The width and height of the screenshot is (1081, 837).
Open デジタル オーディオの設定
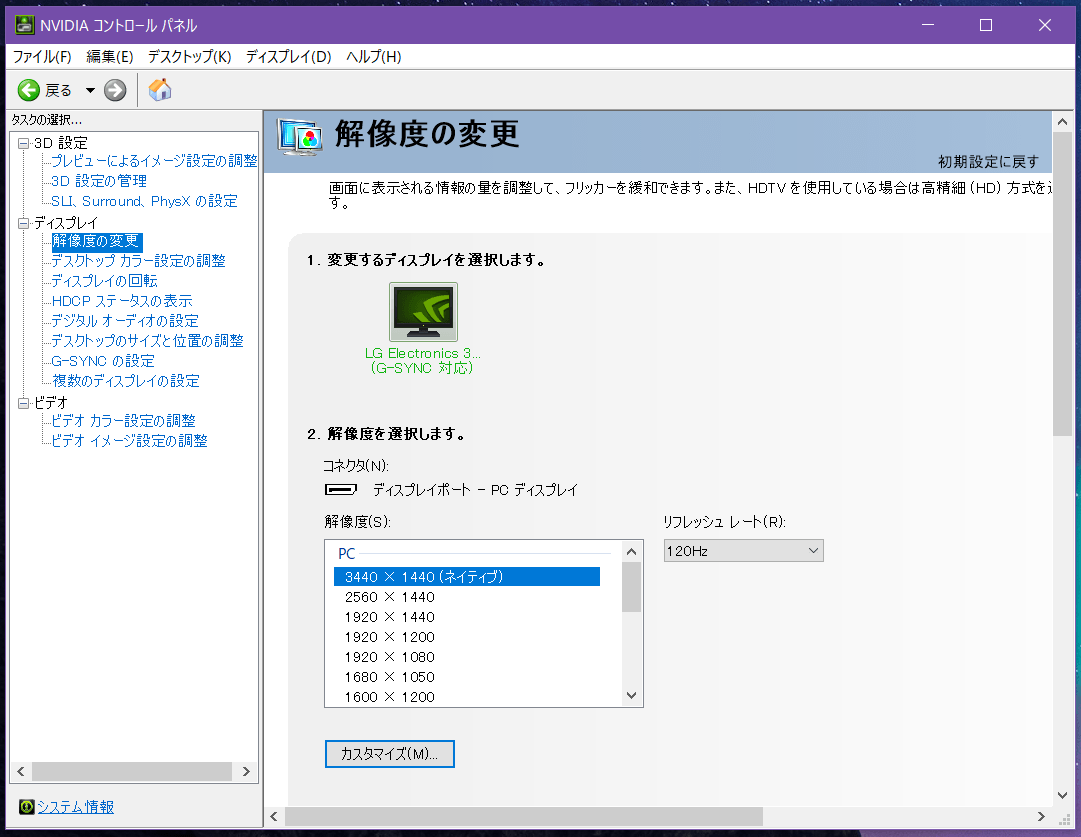point(124,321)
